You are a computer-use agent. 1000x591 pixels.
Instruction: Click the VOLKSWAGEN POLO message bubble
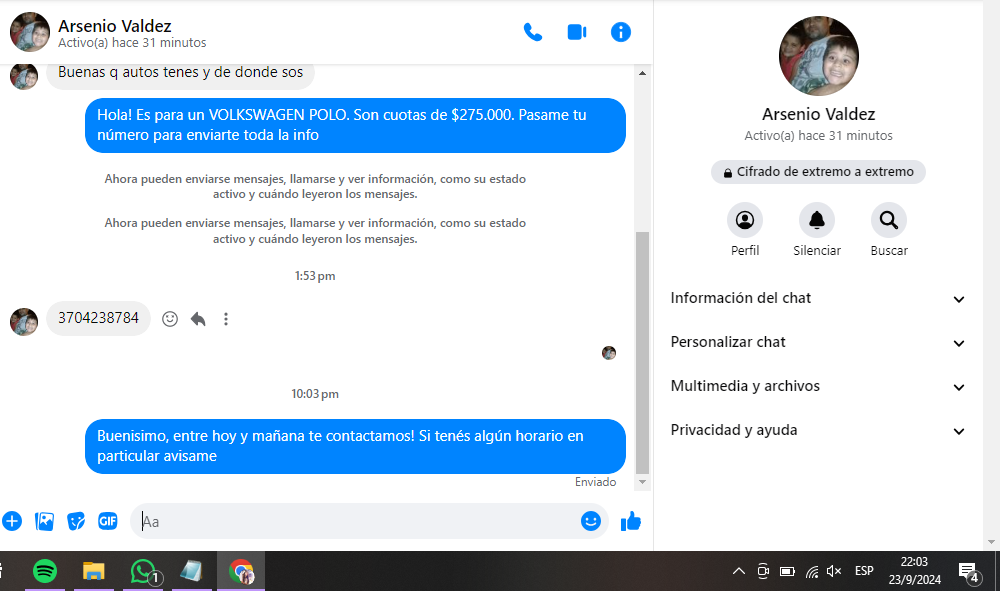point(355,125)
